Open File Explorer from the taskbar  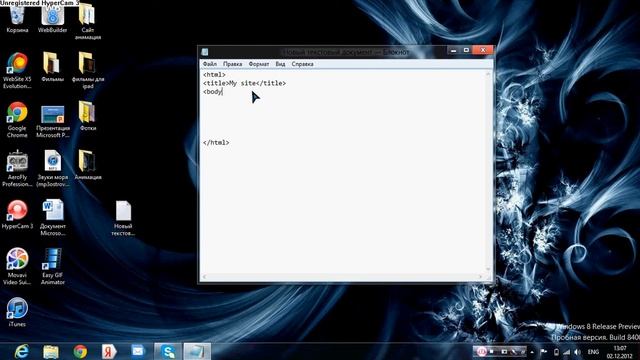tap(51, 351)
